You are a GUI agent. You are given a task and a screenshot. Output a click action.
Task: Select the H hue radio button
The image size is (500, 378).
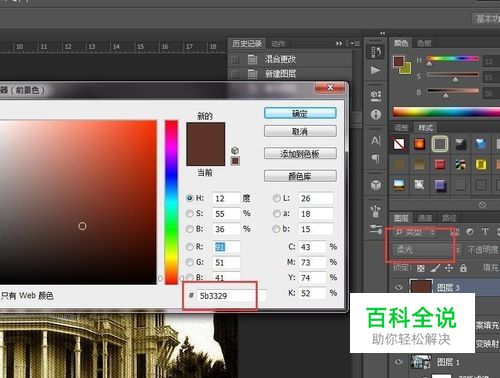(190, 198)
